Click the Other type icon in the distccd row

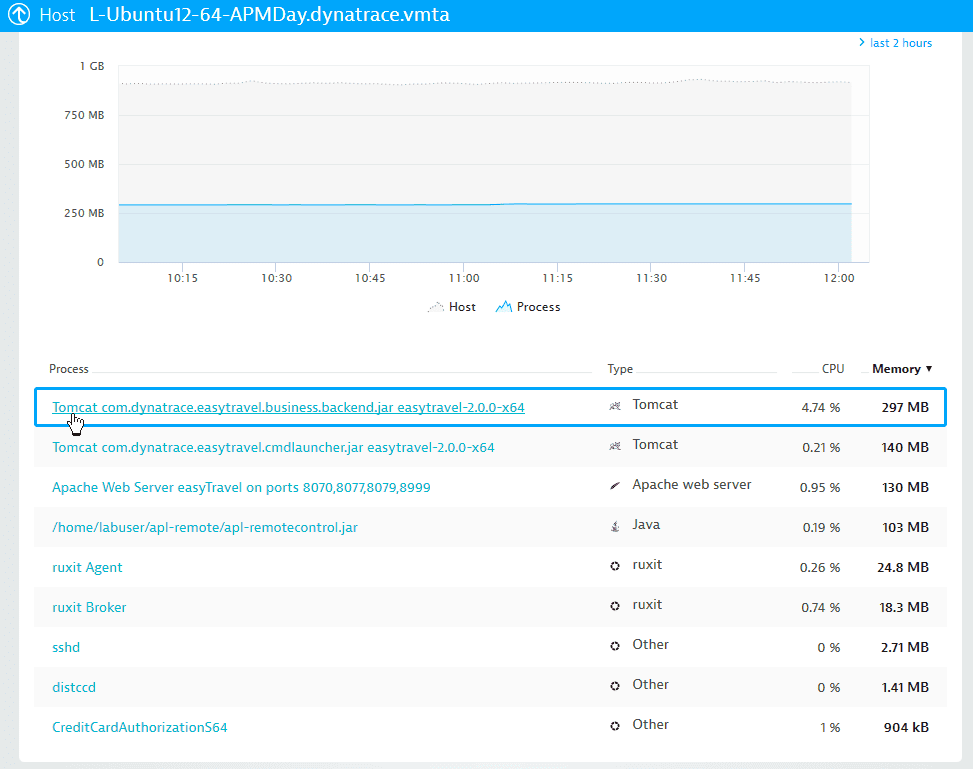pos(615,686)
